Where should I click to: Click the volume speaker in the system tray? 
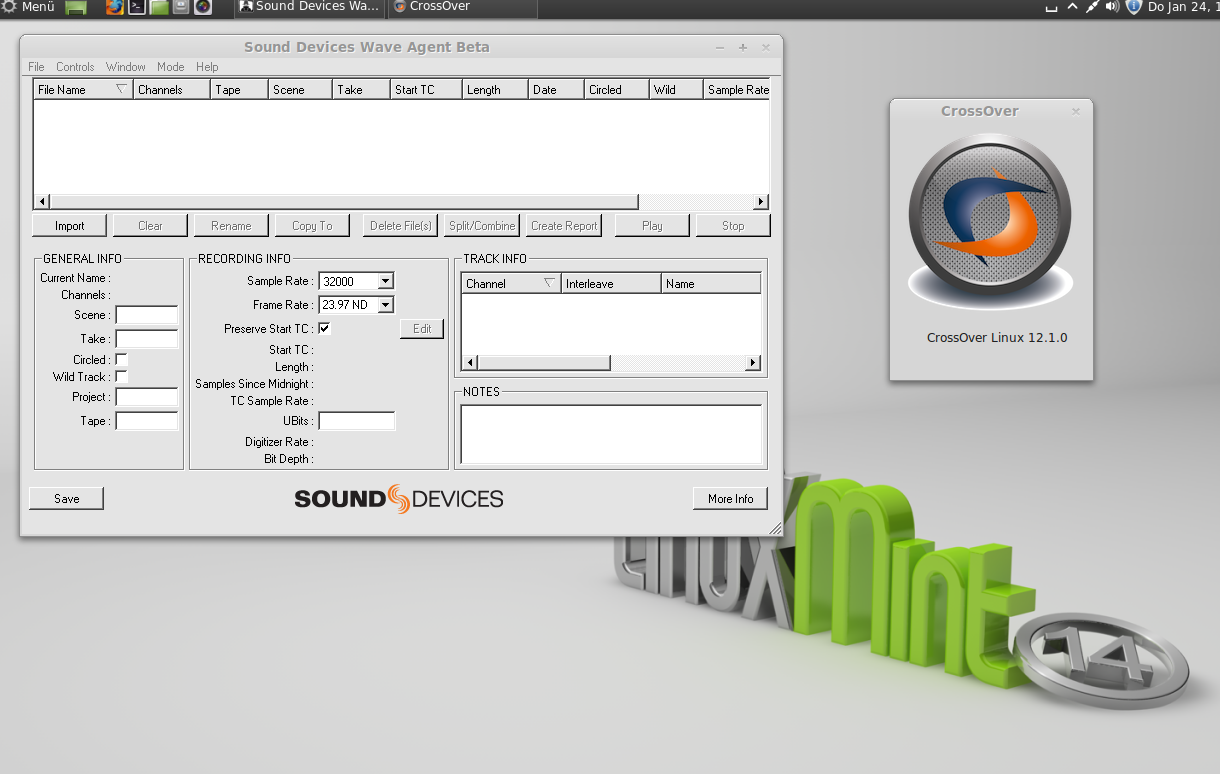1112,7
